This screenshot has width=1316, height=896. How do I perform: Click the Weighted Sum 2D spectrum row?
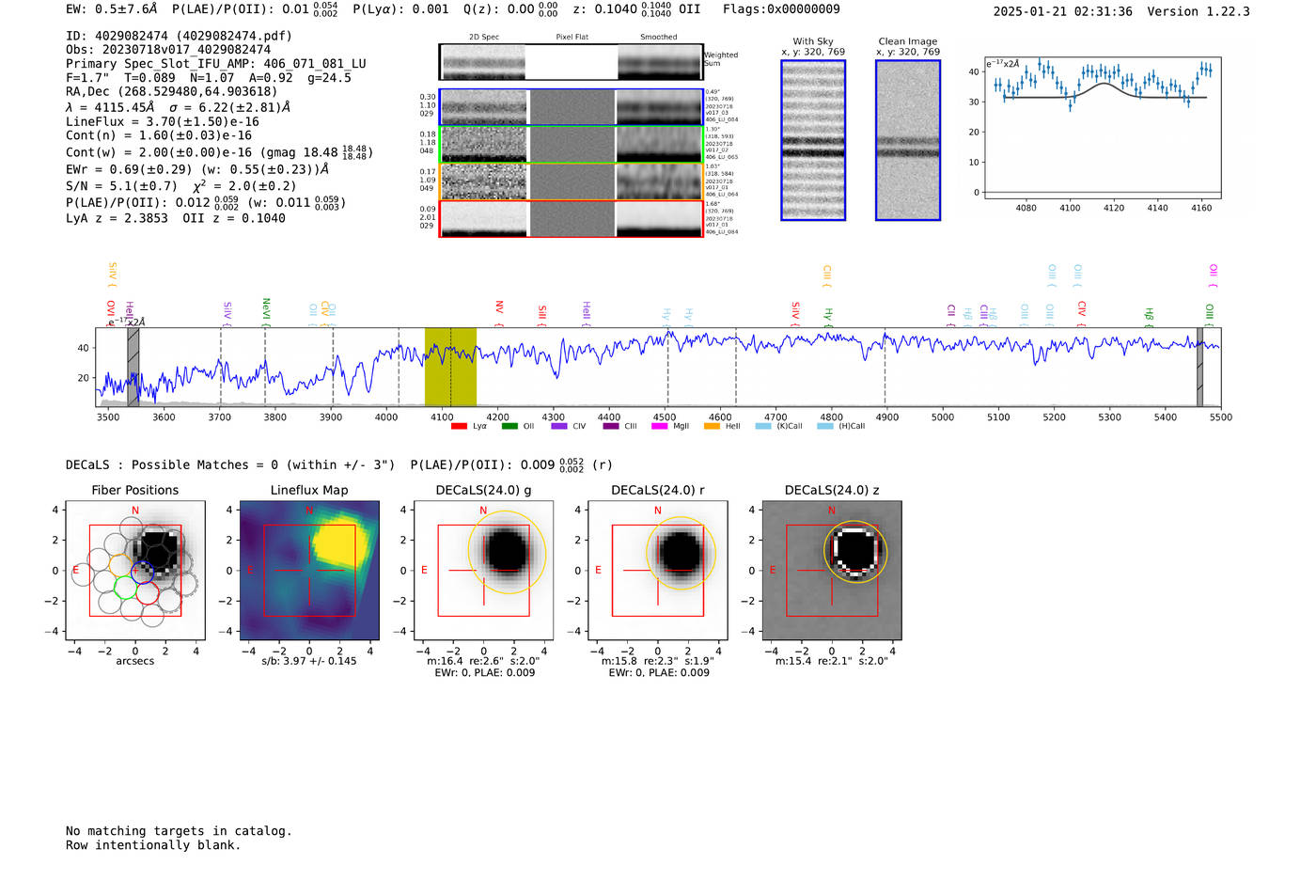pos(572,62)
